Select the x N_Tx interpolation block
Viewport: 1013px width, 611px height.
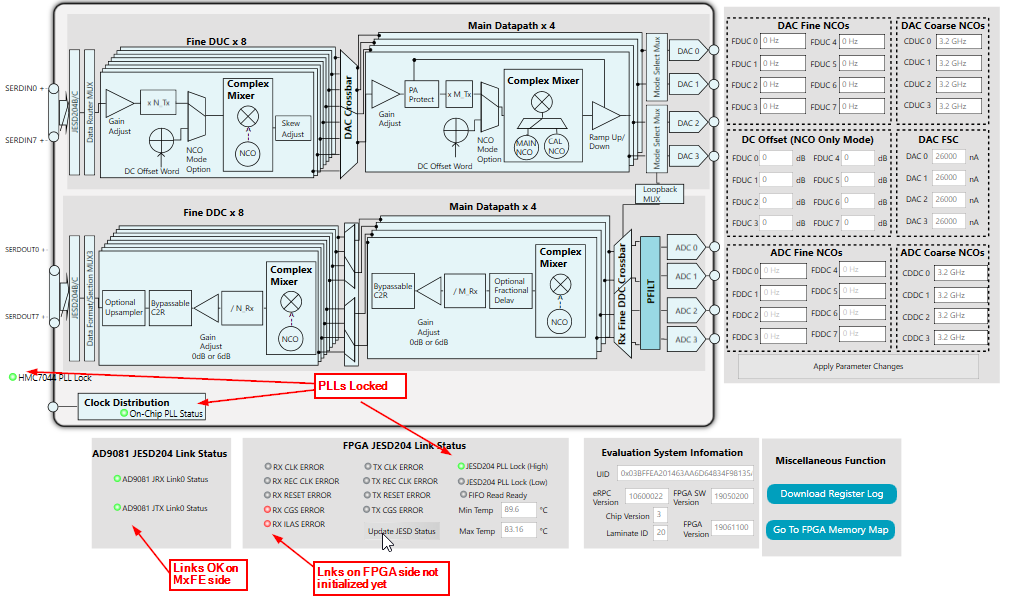pyautogui.click(x=158, y=103)
